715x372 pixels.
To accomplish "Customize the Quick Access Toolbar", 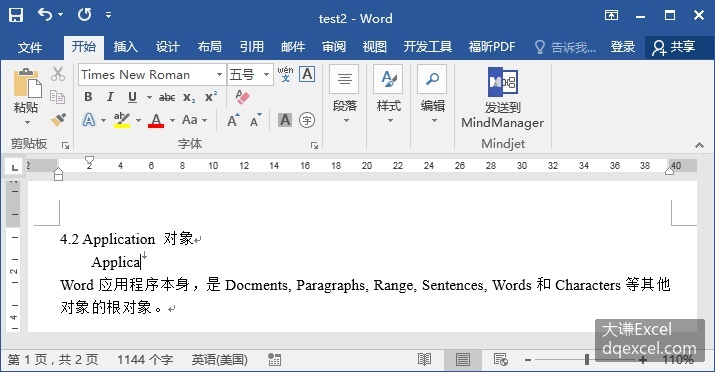I will [109, 15].
